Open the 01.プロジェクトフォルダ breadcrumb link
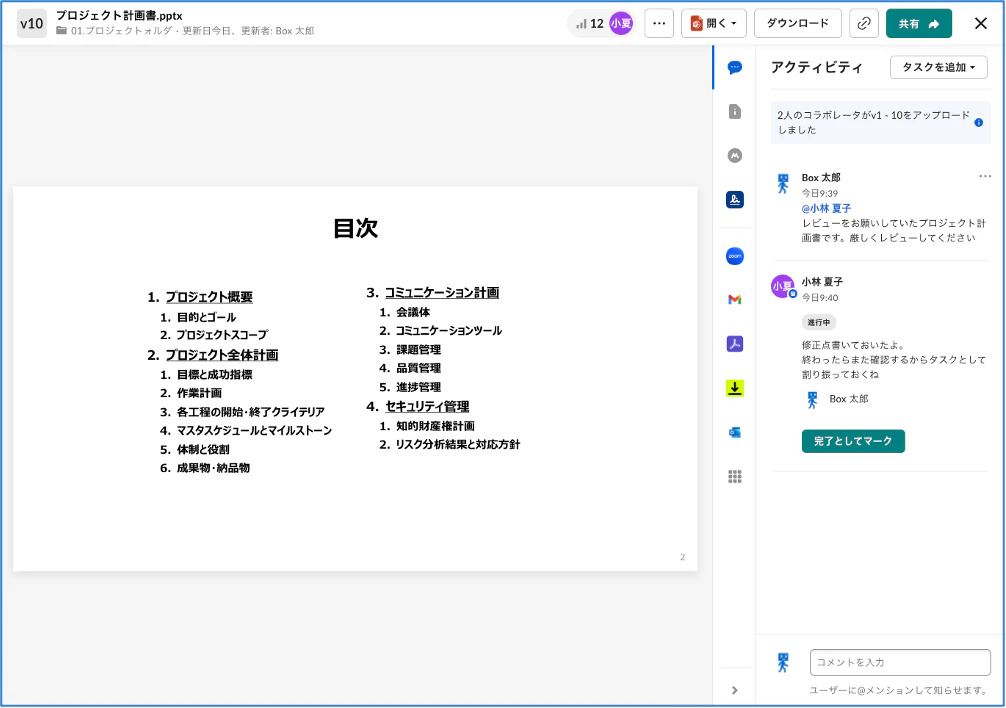 tap(121, 31)
